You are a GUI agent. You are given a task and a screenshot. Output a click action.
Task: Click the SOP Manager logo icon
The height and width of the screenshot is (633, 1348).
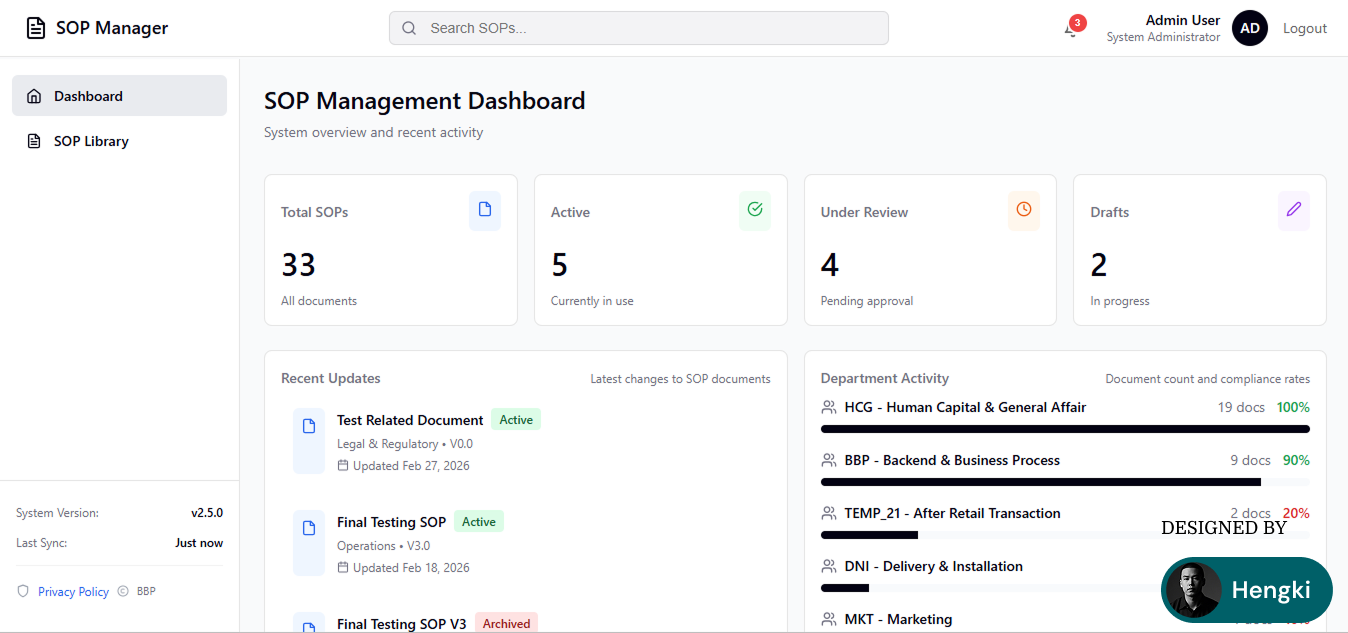[x=36, y=28]
